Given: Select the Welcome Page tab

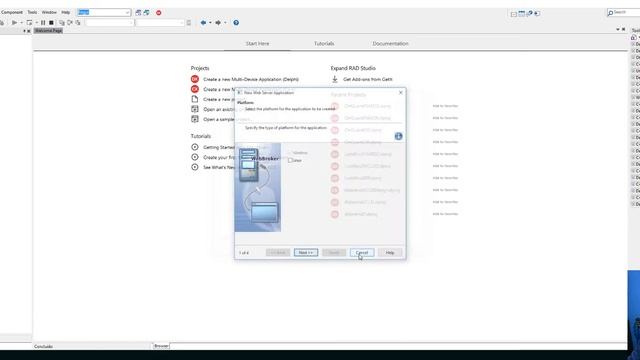Looking at the screenshot, I should 48,31.
